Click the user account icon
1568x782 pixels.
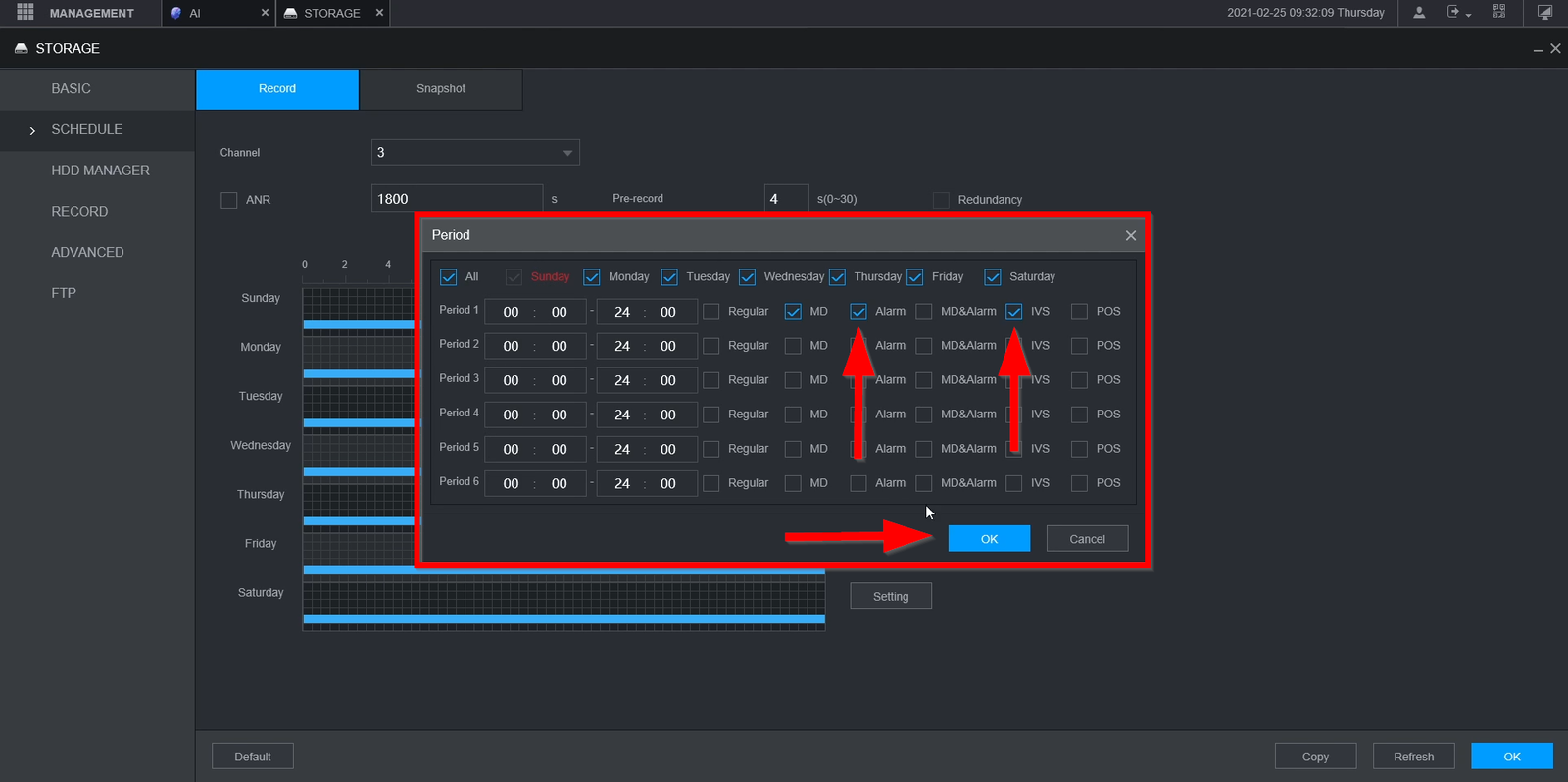pyautogui.click(x=1418, y=13)
